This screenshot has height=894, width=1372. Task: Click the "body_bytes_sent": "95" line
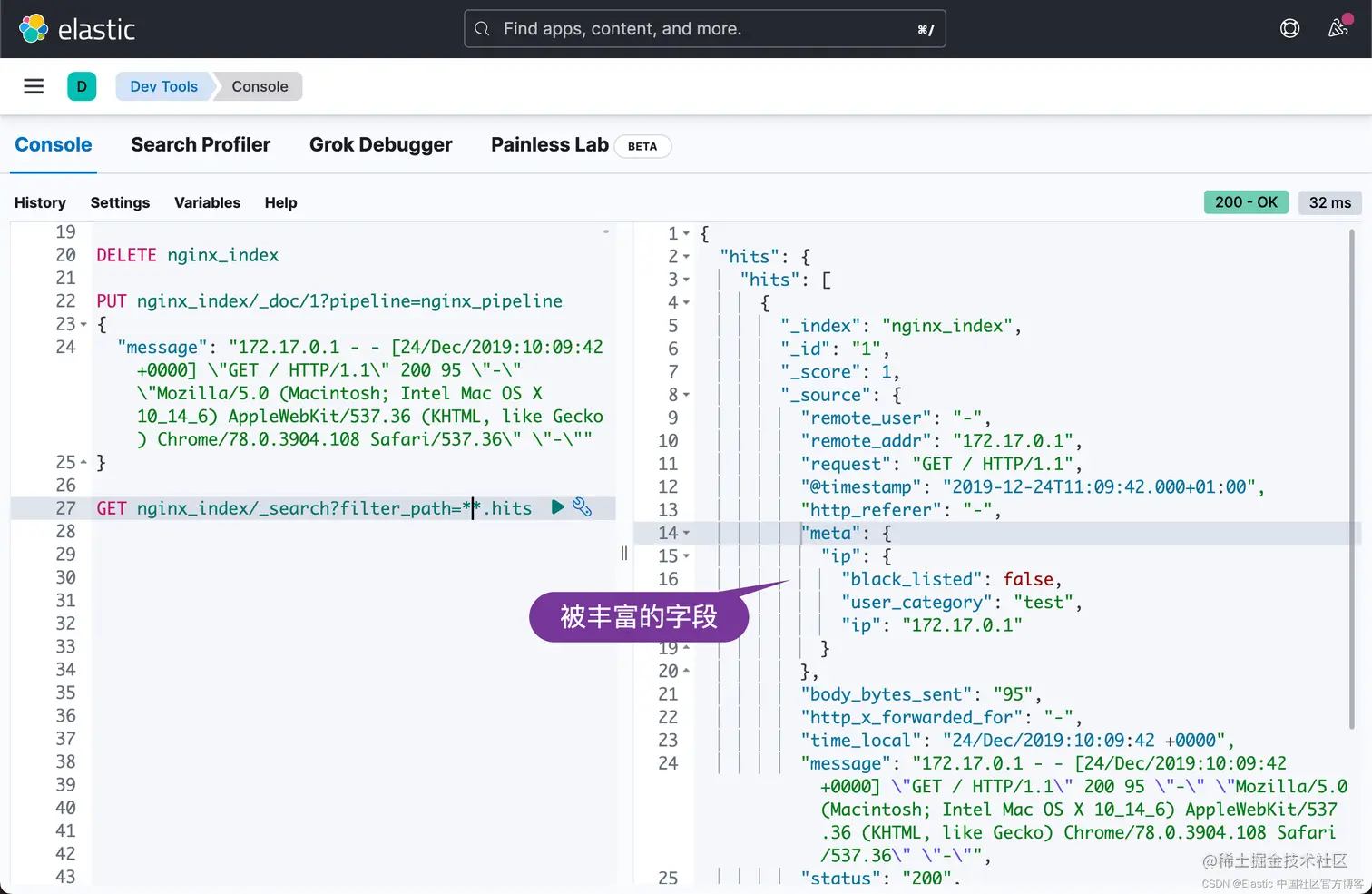tap(921, 694)
